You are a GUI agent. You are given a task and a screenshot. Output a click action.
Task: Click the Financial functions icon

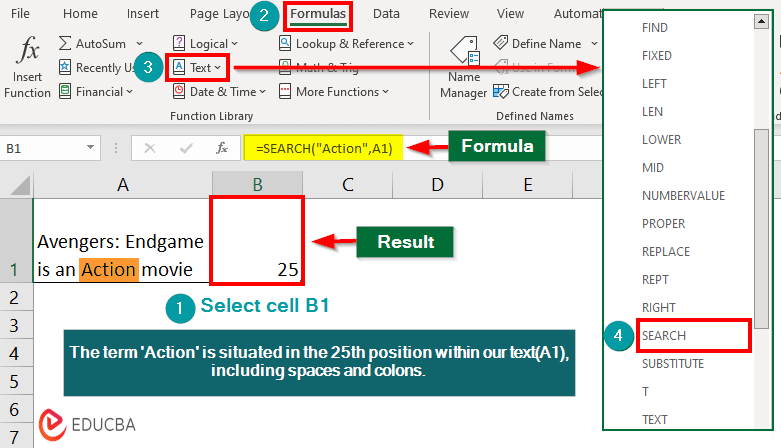(x=65, y=91)
